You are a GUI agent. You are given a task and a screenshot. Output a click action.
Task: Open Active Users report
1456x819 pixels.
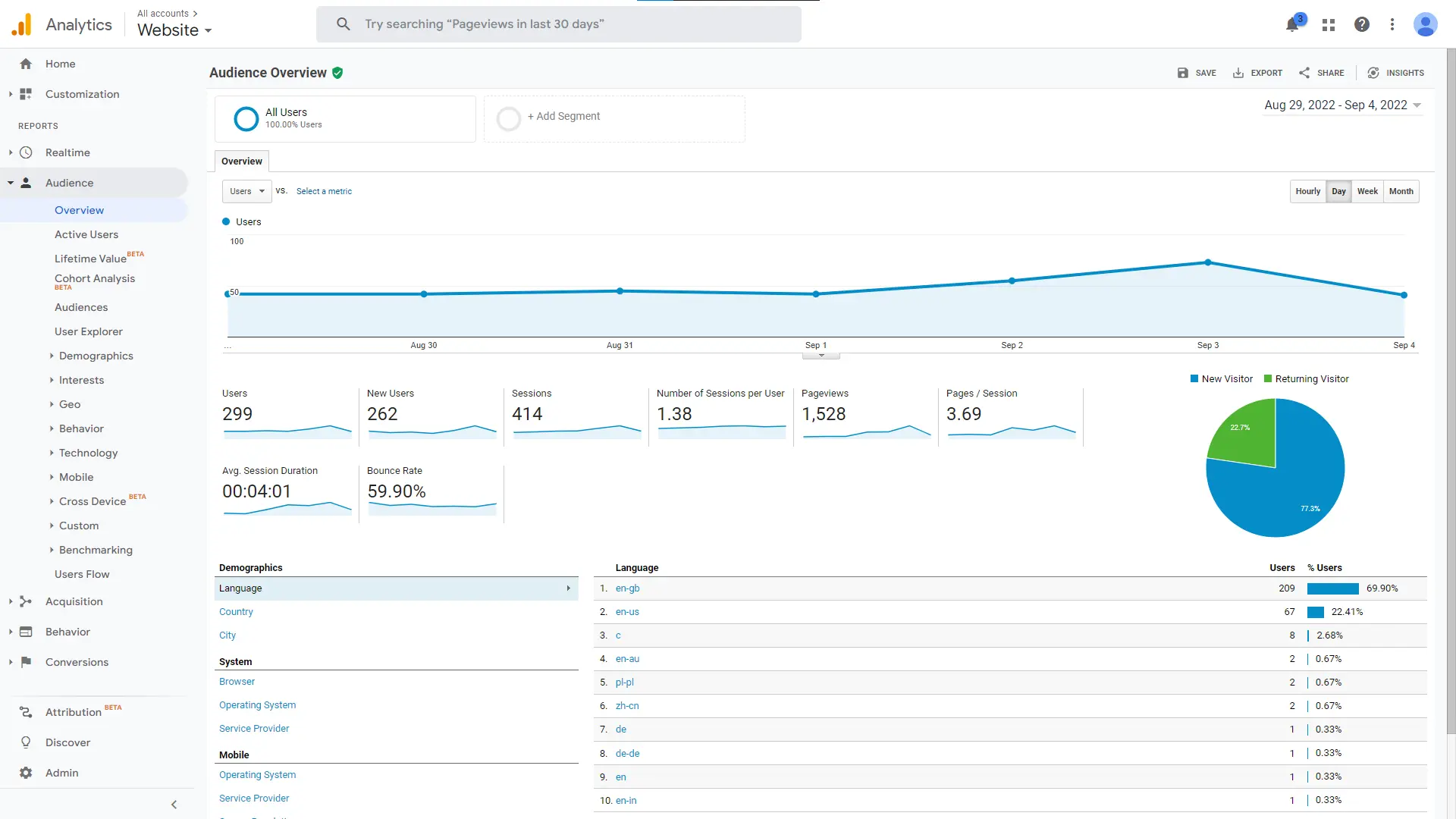point(86,234)
